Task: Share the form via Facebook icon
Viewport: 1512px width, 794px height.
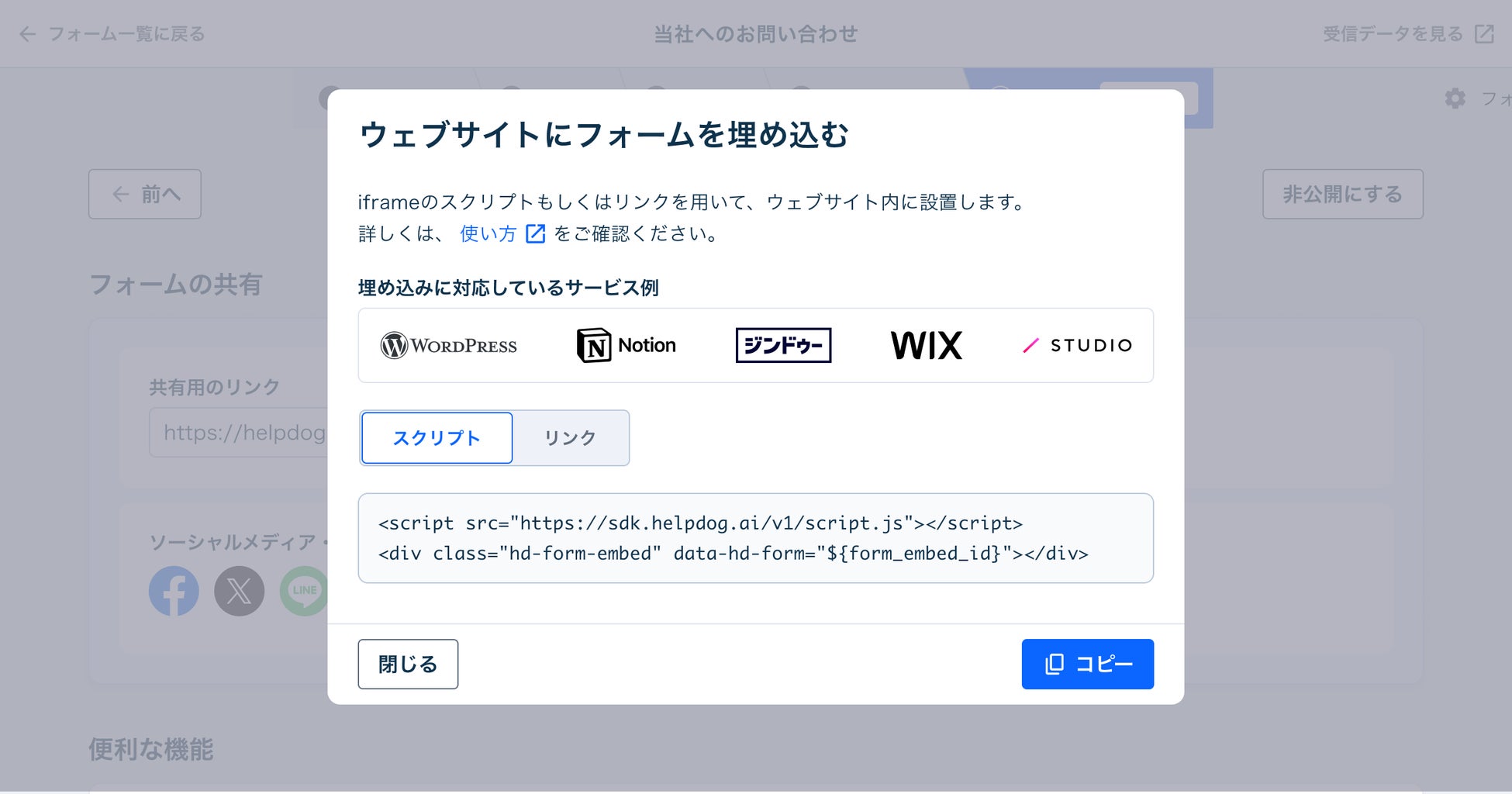Action: coord(174,591)
